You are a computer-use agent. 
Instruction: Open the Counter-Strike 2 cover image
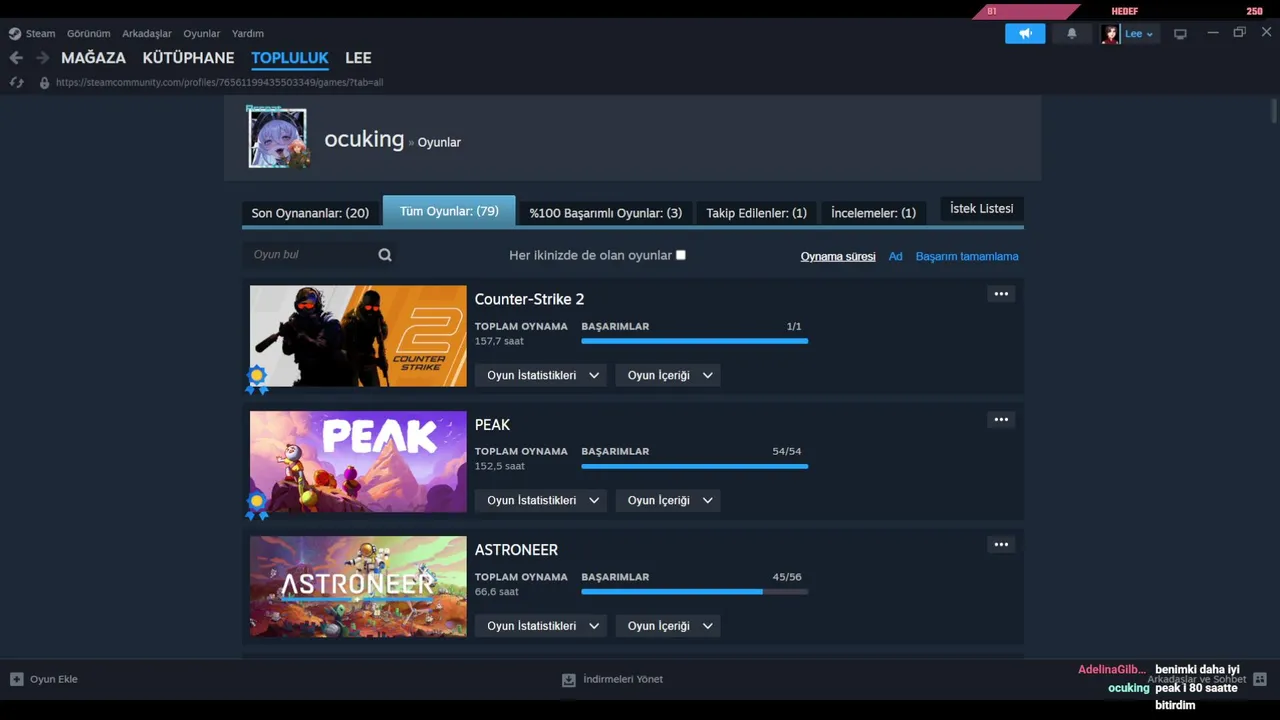click(358, 336)
